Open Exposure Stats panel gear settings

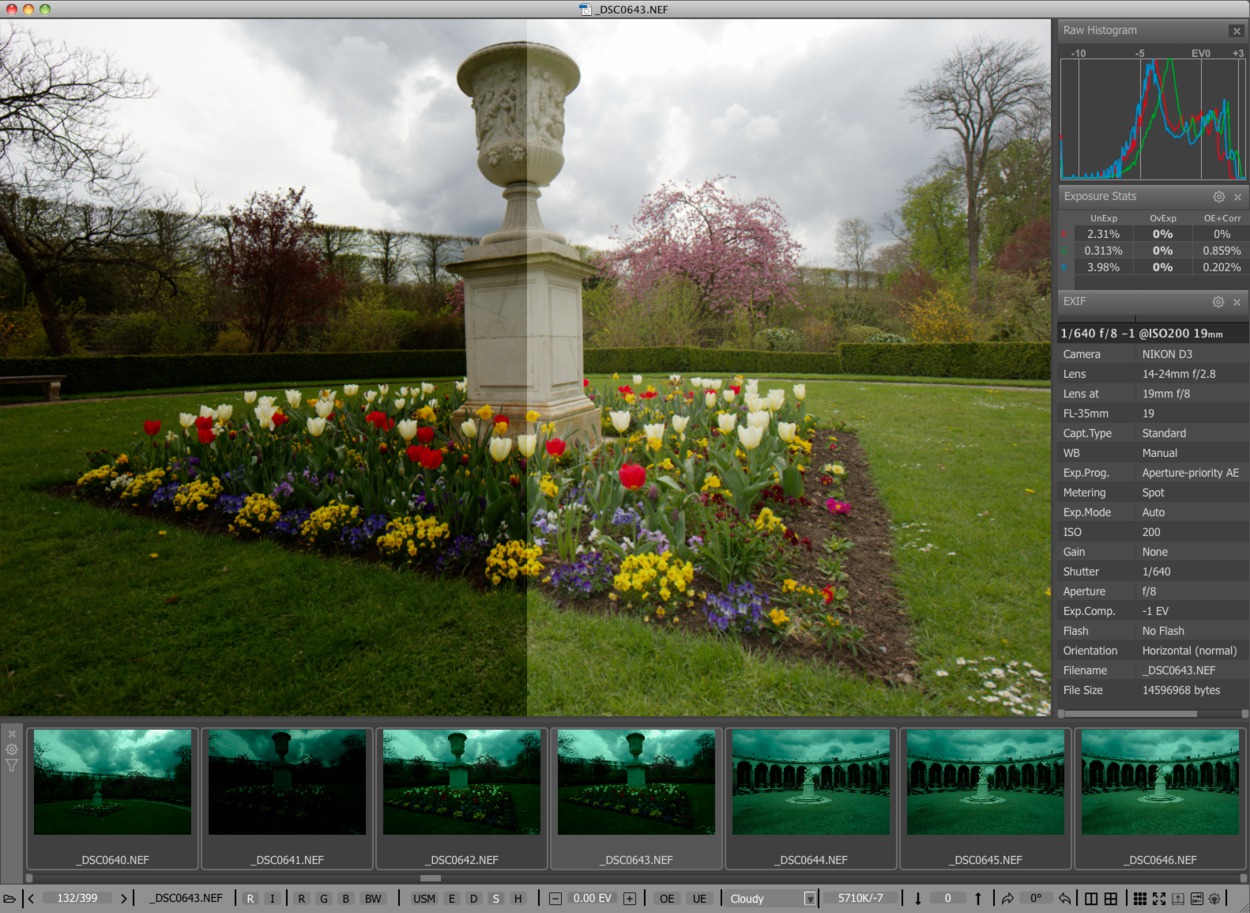coord(1218,197)
